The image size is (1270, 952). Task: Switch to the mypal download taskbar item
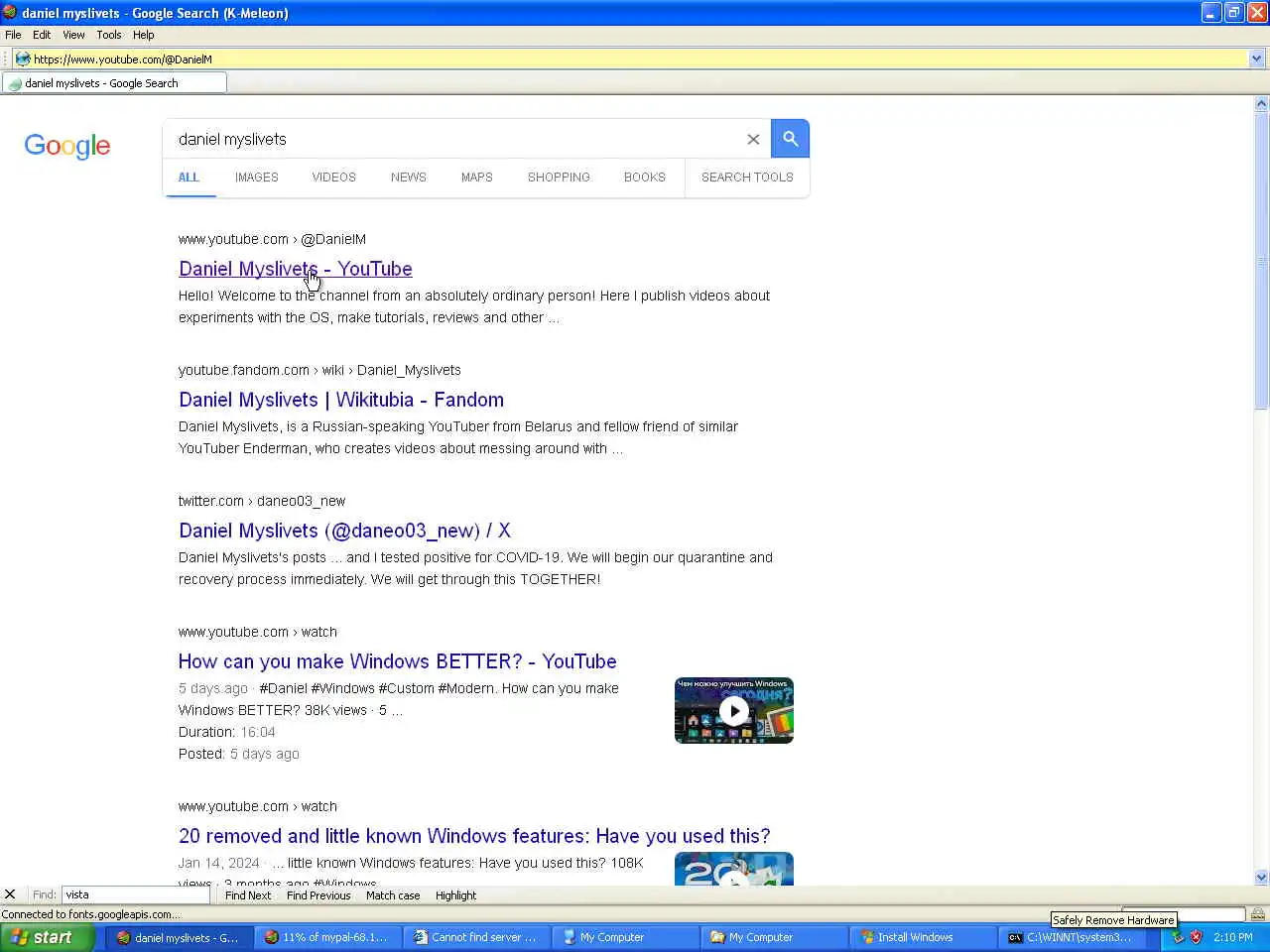pyautogui.click(x=327, y=937)
